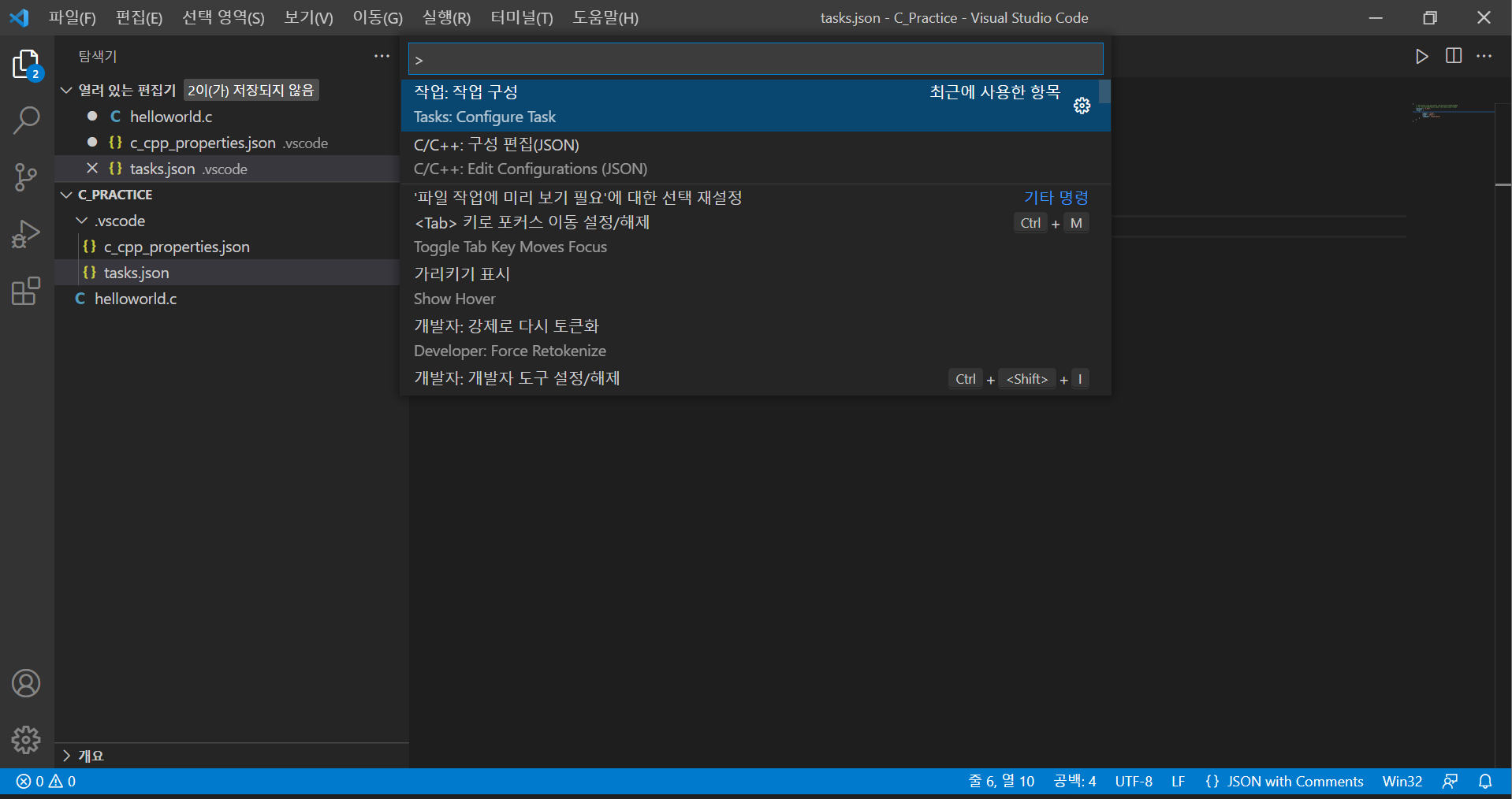Click the 줄 6, 열 10 cursor position
Viewport: 1512px width, 799px height.
(x=1001, y=782)
